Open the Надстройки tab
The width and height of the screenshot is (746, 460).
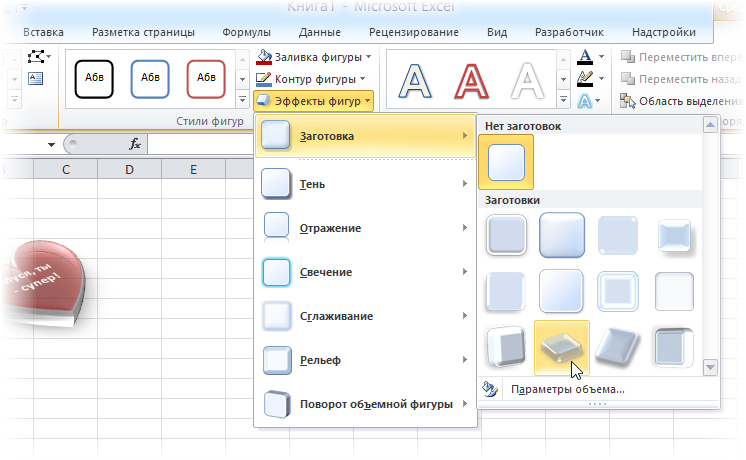pos(664,32)
